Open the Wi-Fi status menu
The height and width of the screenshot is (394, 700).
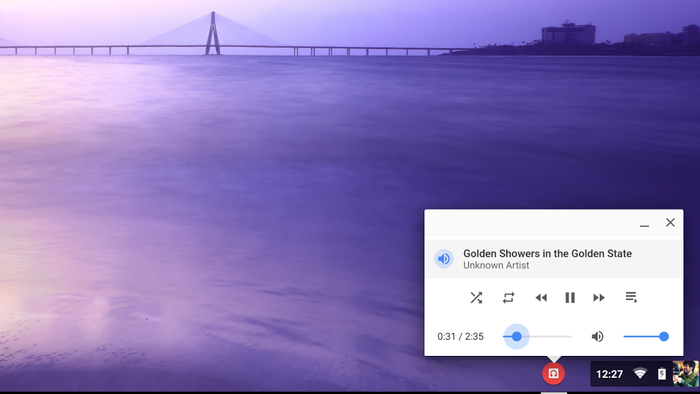(640, 373)
